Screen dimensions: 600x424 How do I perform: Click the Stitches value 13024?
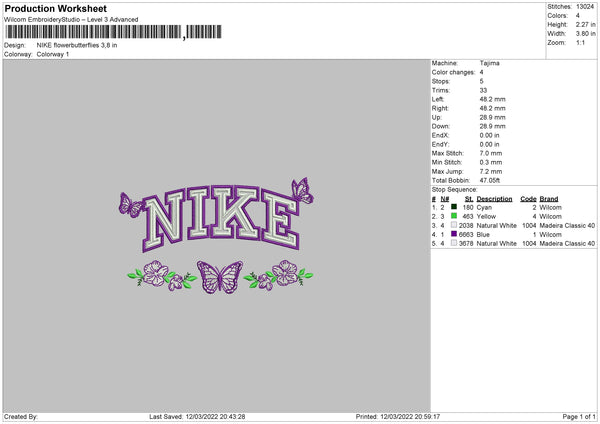(x=585, y=7)
